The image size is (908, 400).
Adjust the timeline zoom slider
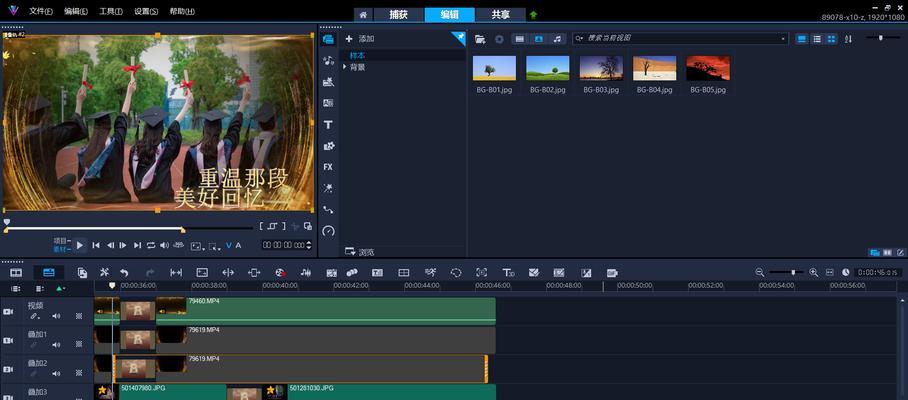795,272
